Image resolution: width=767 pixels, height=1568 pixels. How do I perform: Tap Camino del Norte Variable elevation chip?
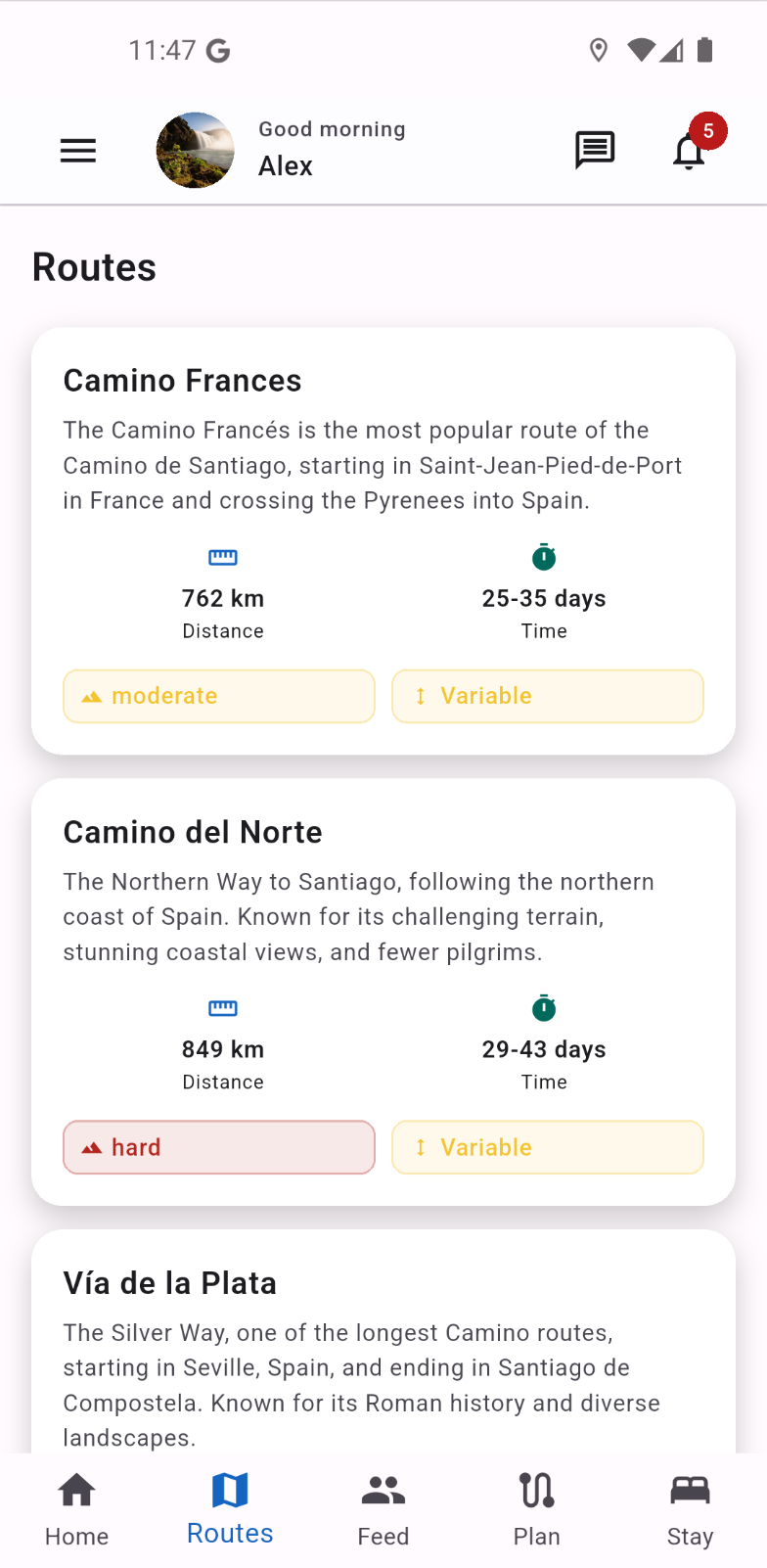point(548,1147)
